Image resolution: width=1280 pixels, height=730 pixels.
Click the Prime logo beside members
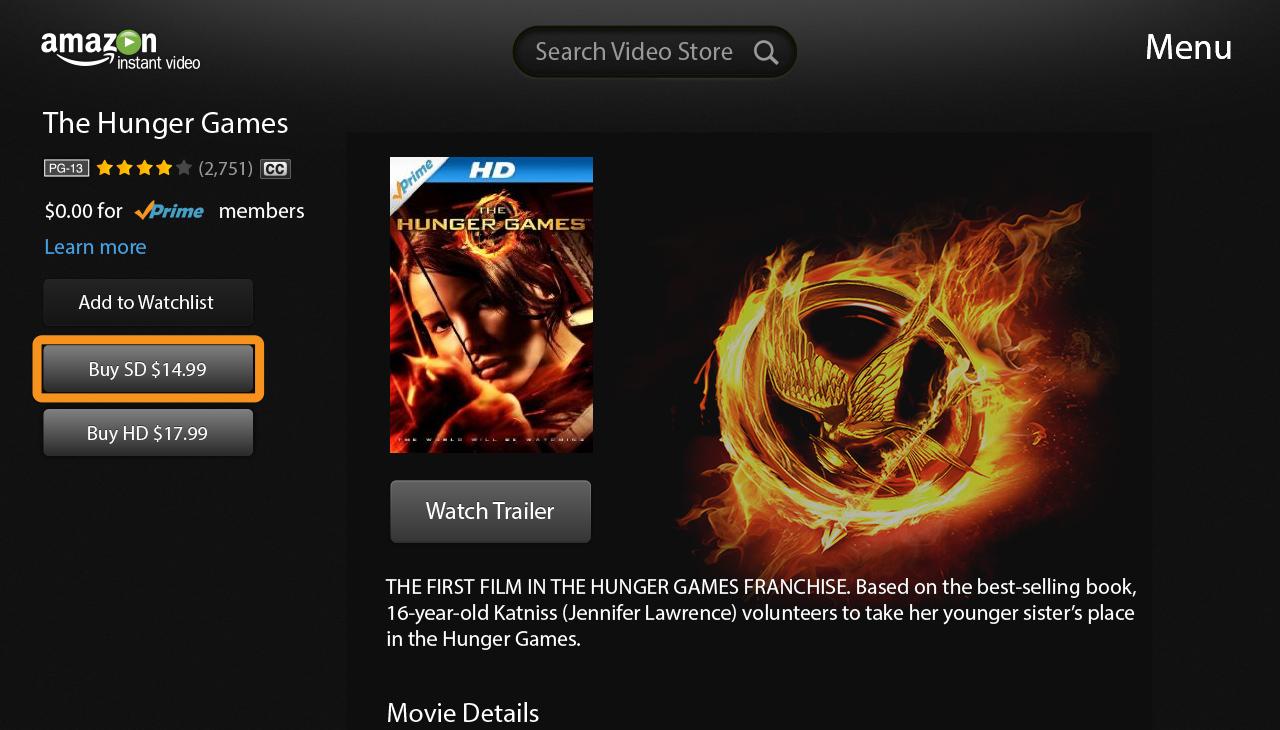169,210
